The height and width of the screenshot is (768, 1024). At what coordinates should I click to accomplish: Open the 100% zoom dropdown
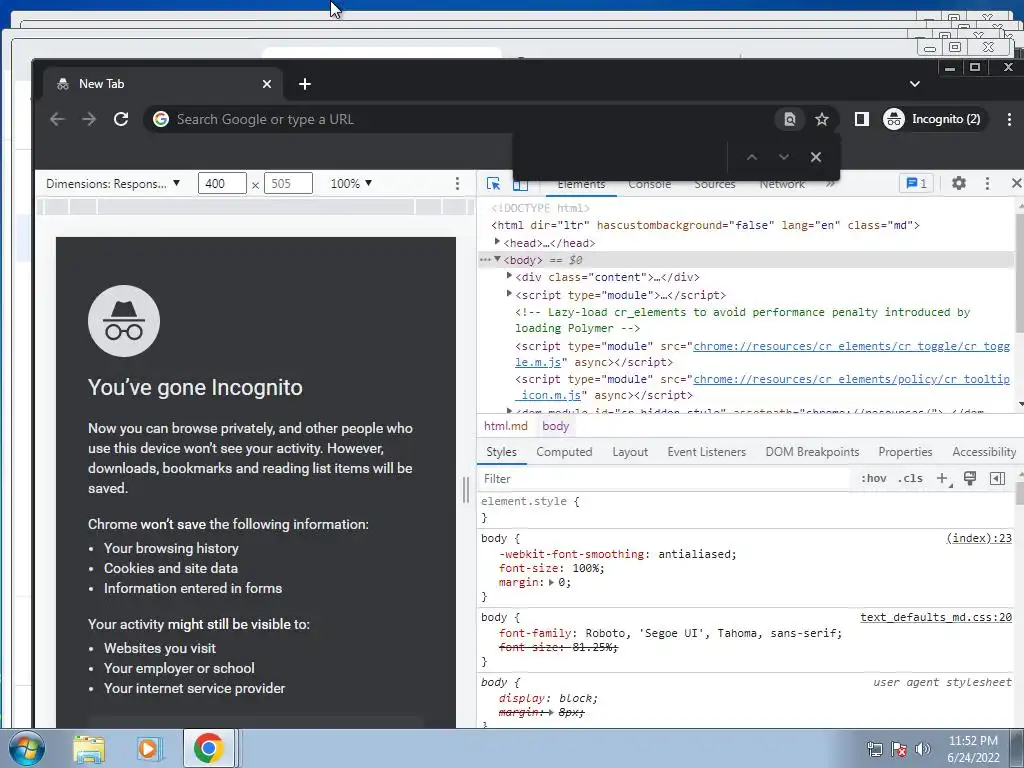coord(351,184)
